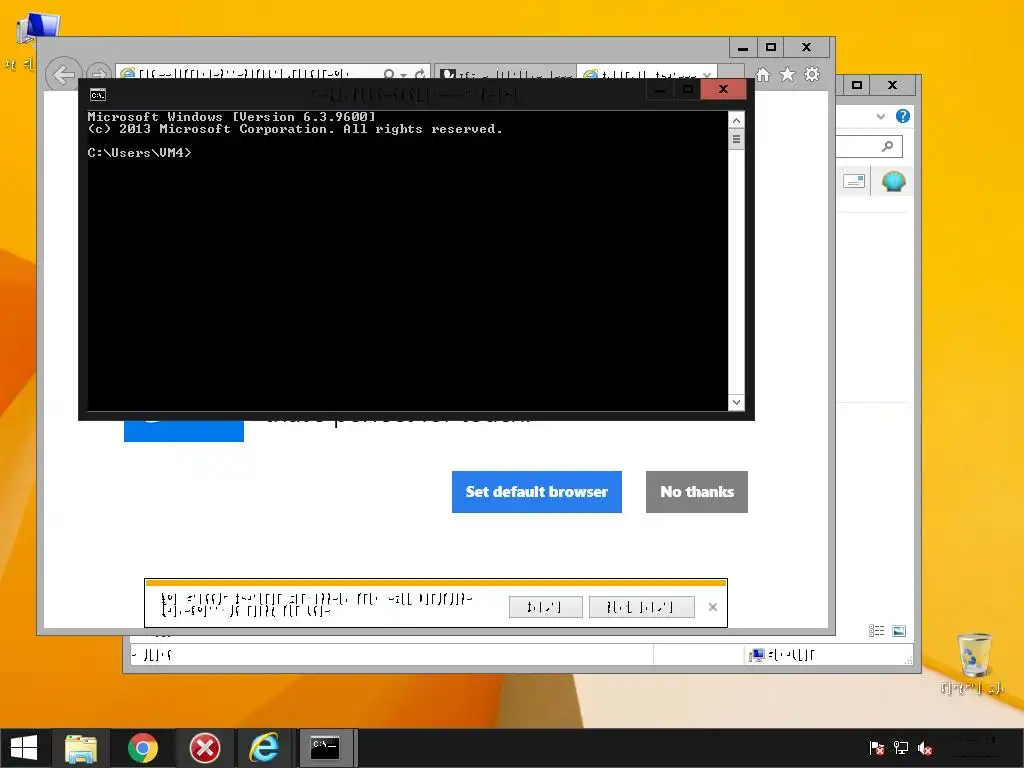Screen dimensions: 1024x768
Task: Open Internet Explorer Tools gear menu
Action: [812, 74]
